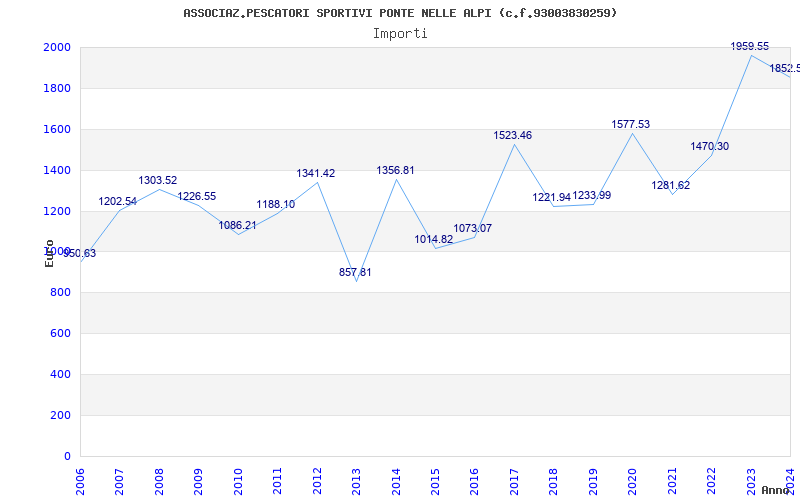Click the 200 y-axis tick label
800x500 pixels.
click(60, 415)
